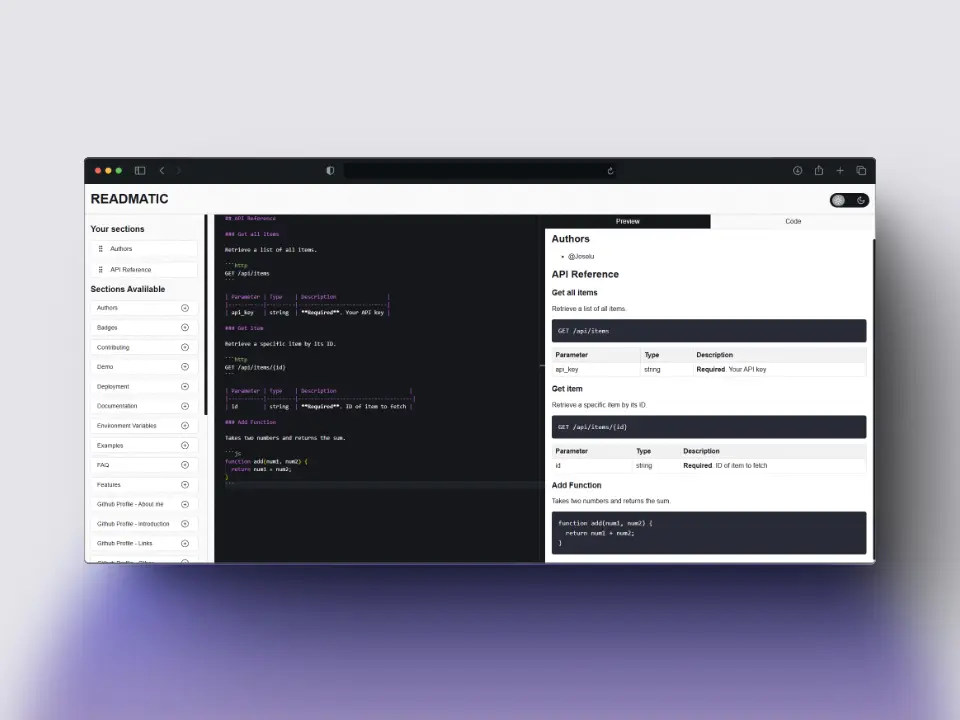Add the Features section with its plus icon
Viewport: 960px width, 720px height.
tap(185, 484)
